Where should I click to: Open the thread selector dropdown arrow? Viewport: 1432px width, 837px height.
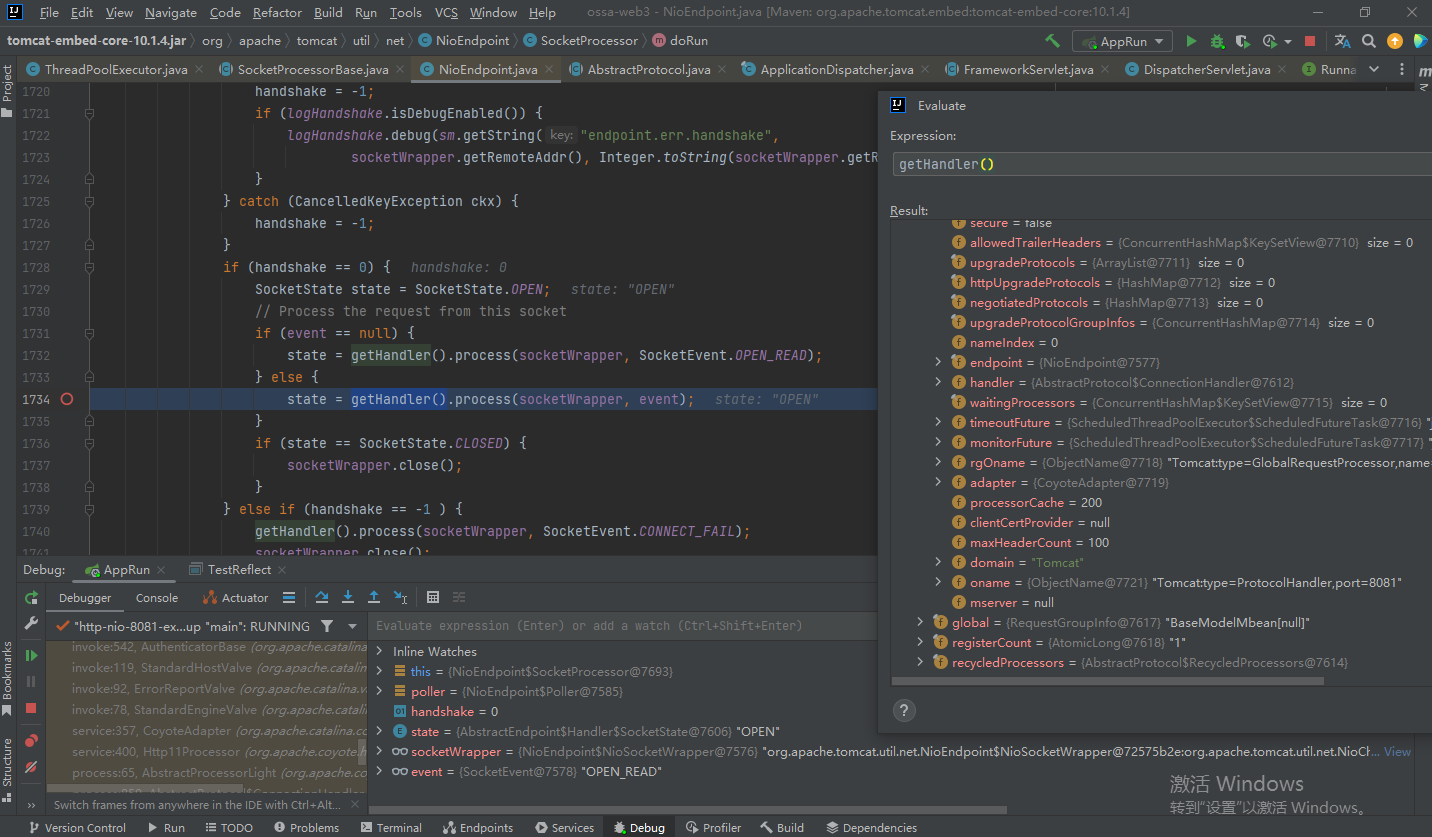[x=352, y=626]
